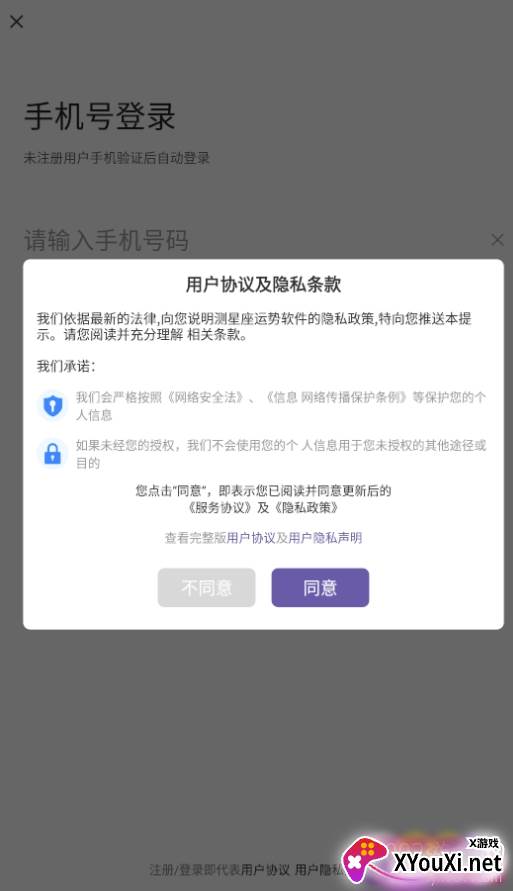513x891 pixels.
Task: Clear the phone number field with X icon
Action: (497, 240)
